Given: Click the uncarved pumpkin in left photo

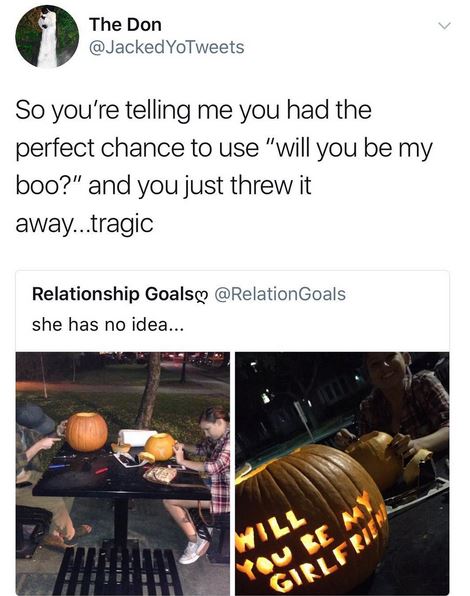Looking at the screenshot, I should click(86, 432).
